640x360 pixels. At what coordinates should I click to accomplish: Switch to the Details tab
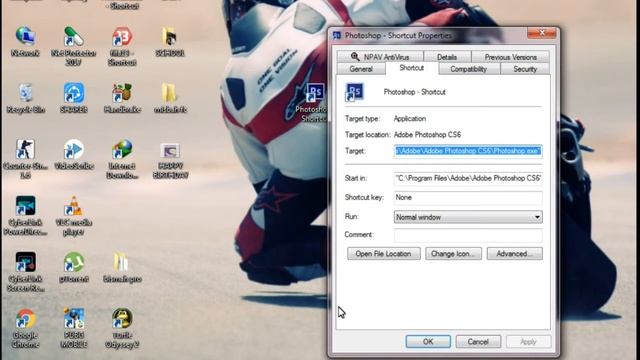point(447,57)
